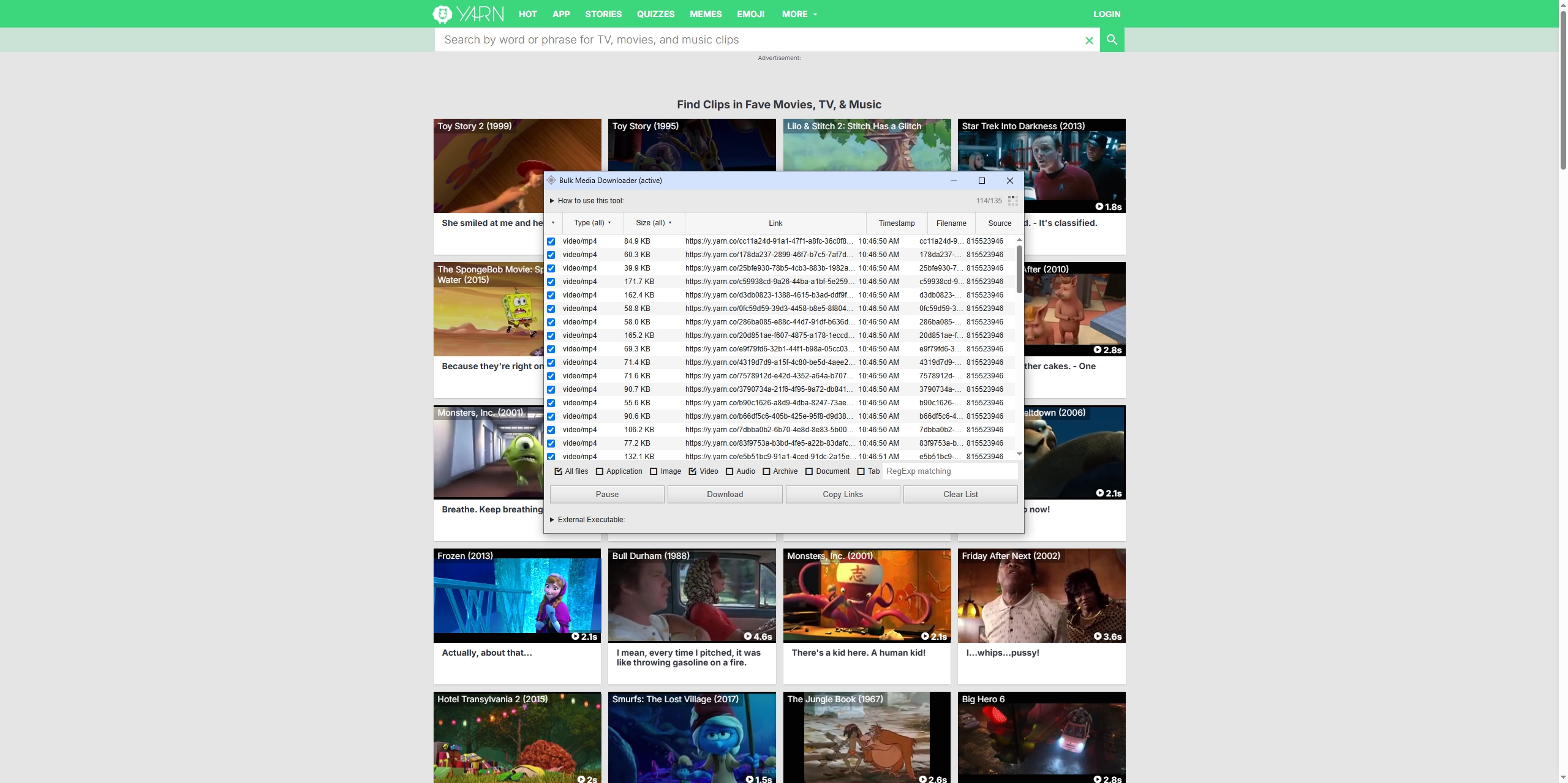
Task: Sort by the Link column header
Action: pos(775,223)
